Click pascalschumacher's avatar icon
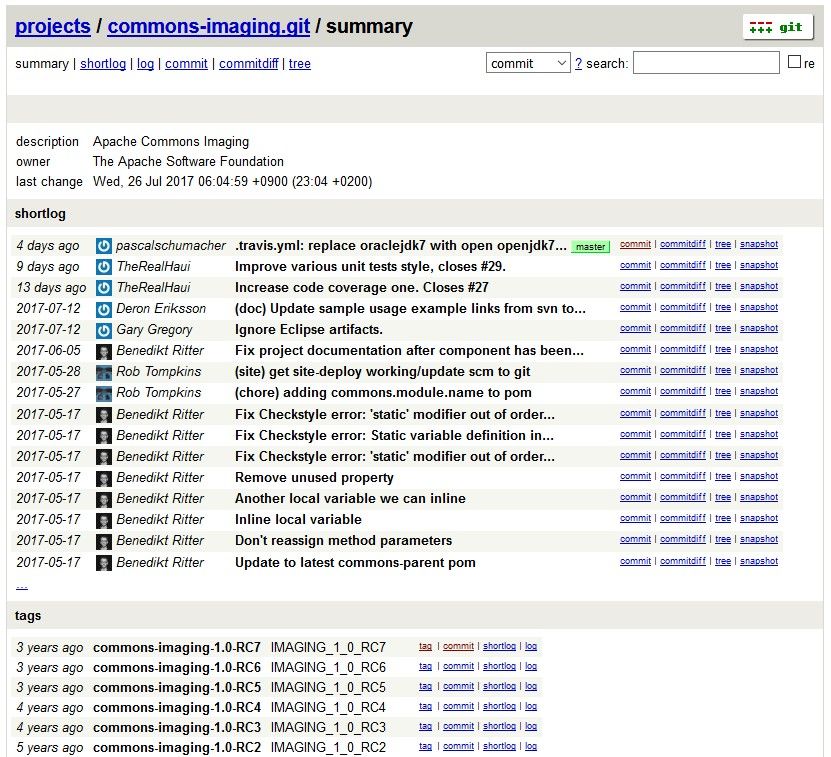The width and height of the screenshot is (831, 757). [x=104, y=244]
